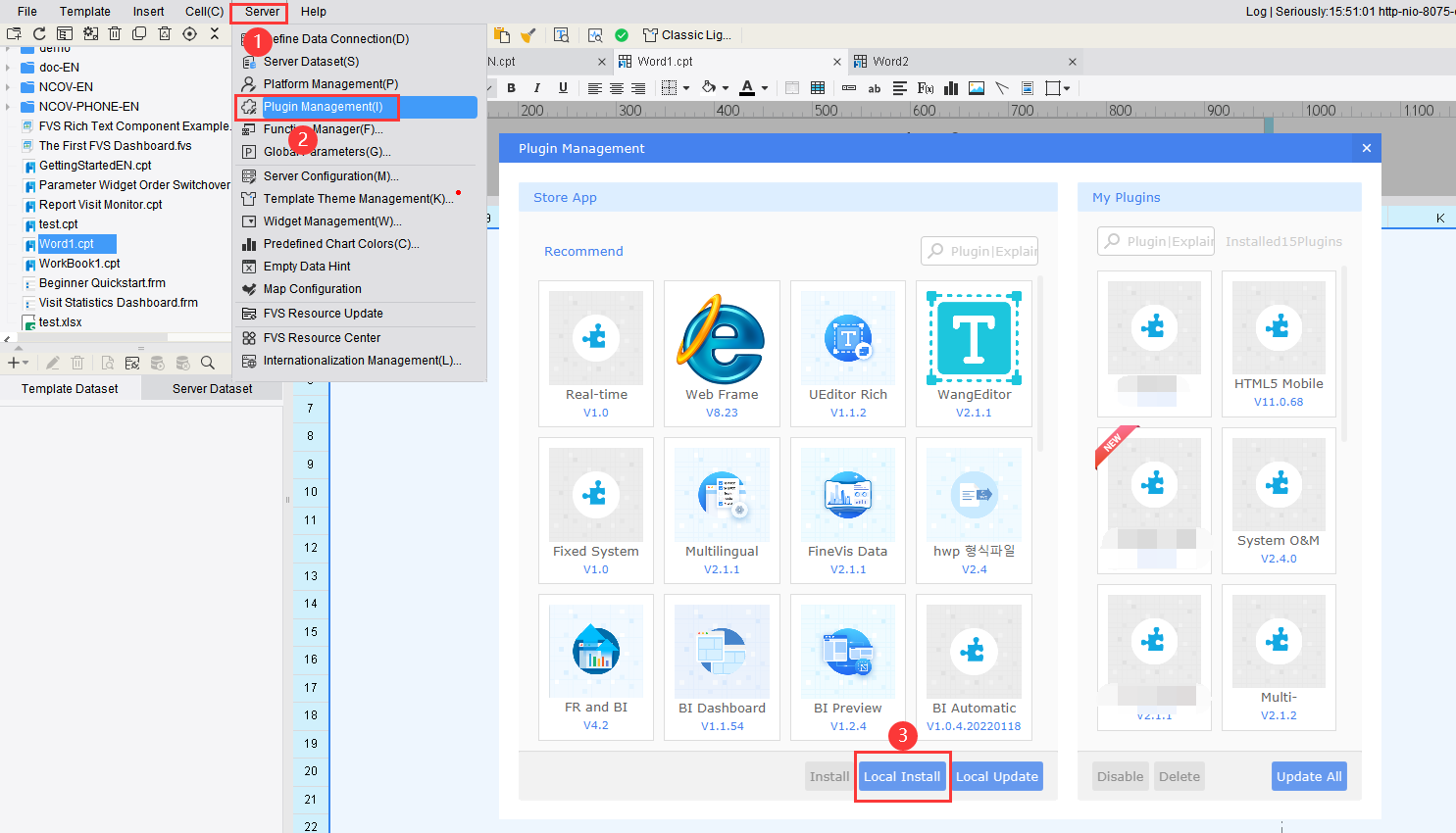Open the Template menu
Viewport: 1456px width, 833px height.
pyautogui.click(x=85, y=12)
